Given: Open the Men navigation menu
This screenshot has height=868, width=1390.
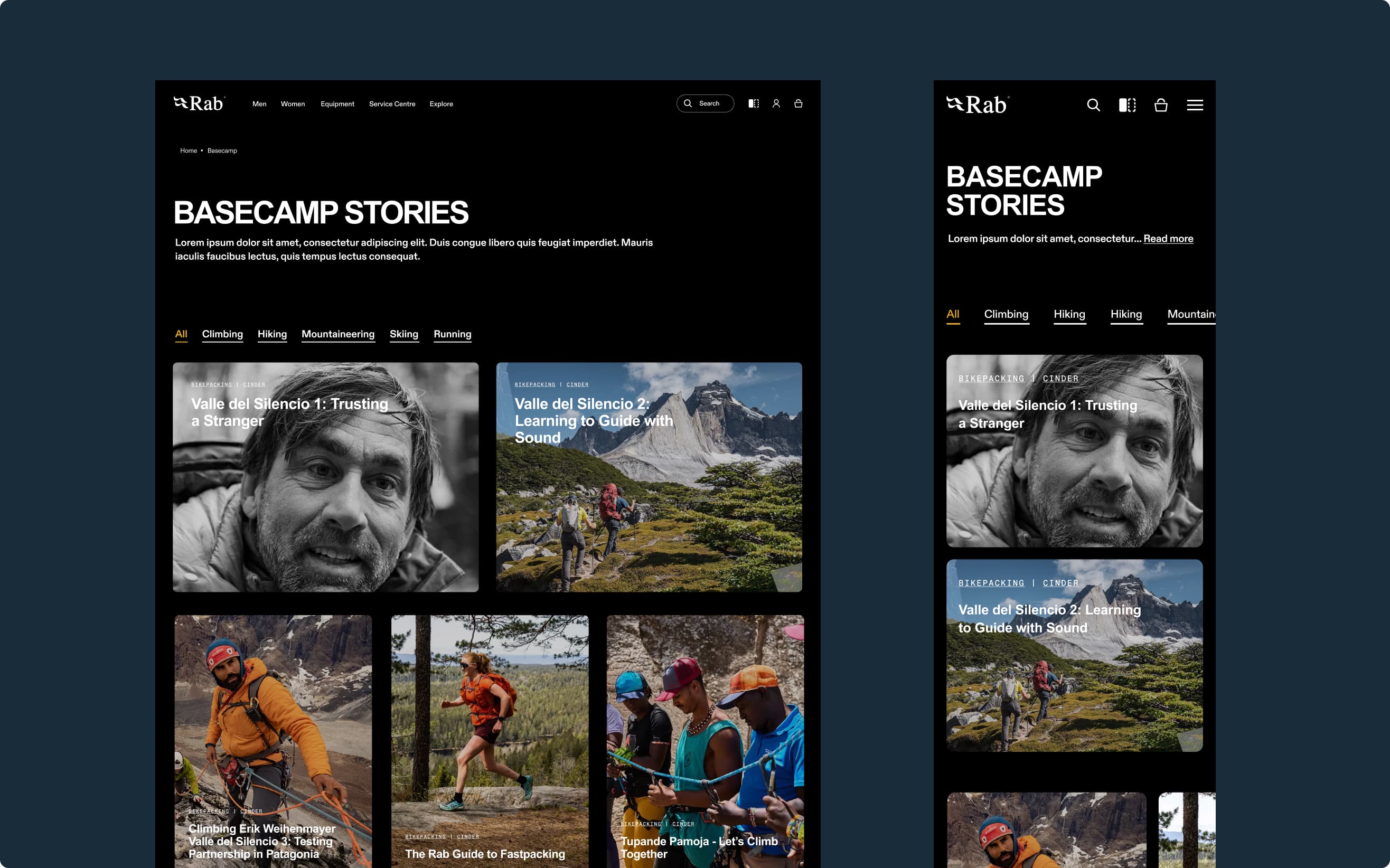Looking at the screenshot, I should (x=259, y=104).
